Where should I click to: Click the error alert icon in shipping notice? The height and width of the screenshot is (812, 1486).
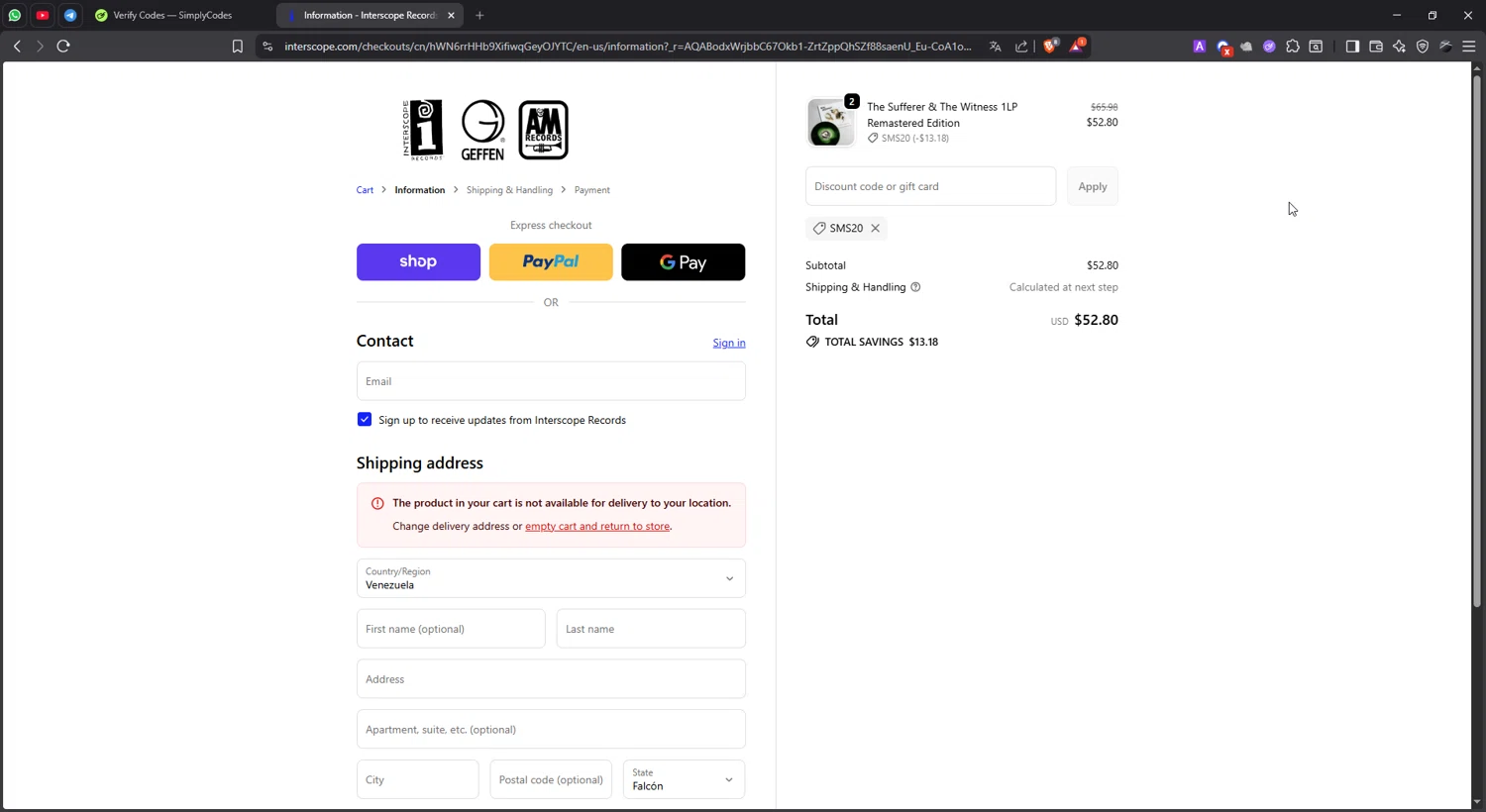(x=377, y=503)
